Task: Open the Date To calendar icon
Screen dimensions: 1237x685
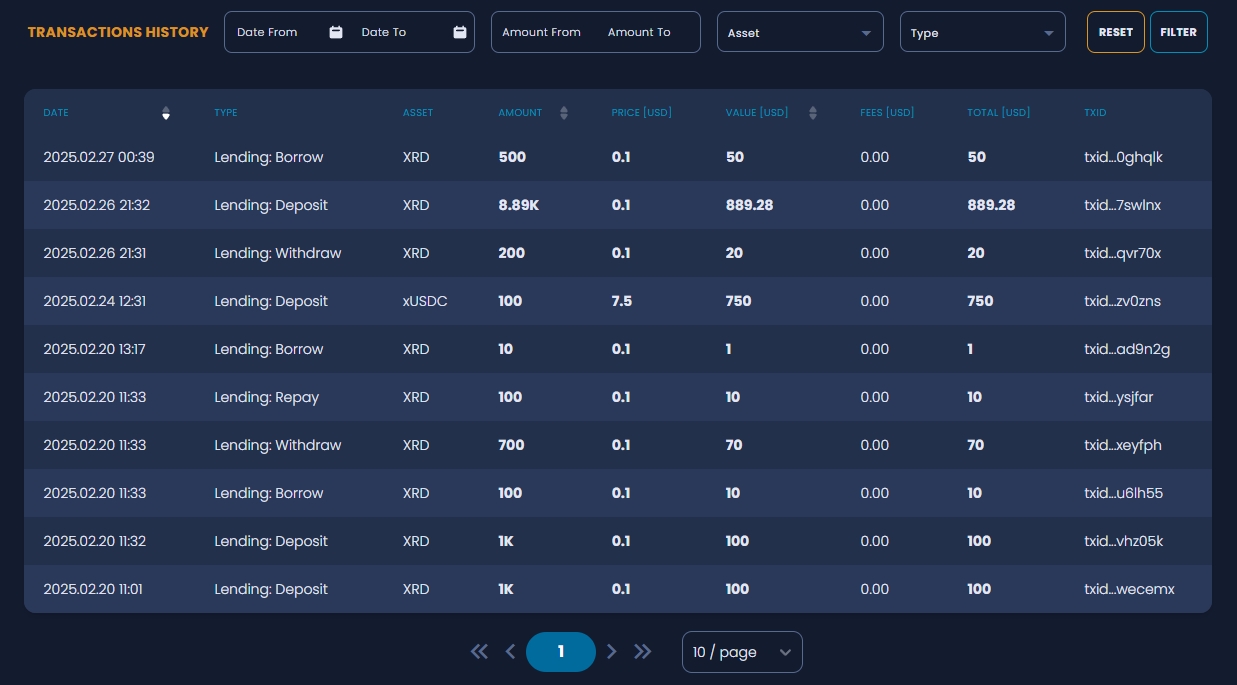Action: click(x=460, y=32)
